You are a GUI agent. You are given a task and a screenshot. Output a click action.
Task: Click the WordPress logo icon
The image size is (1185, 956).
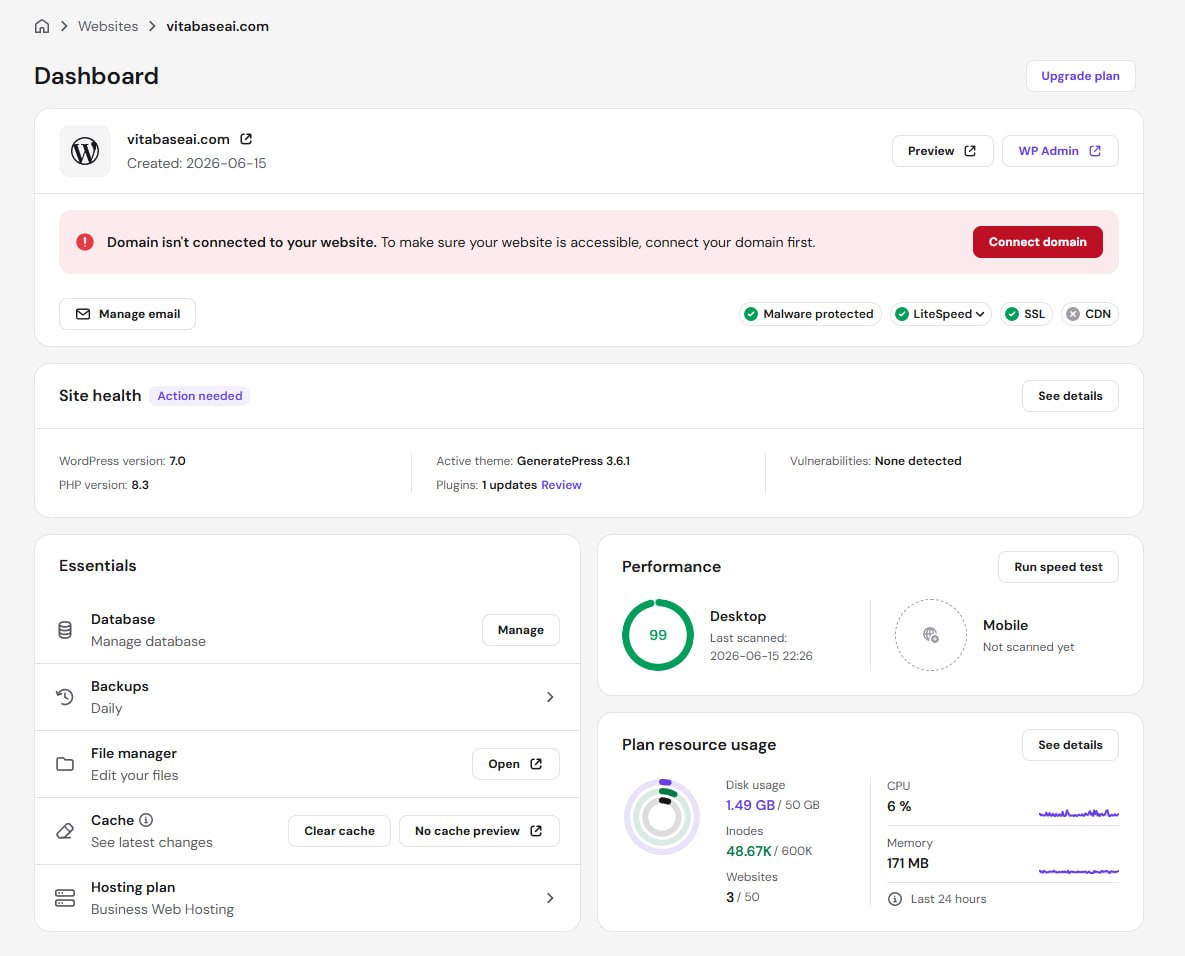(85, 151)
